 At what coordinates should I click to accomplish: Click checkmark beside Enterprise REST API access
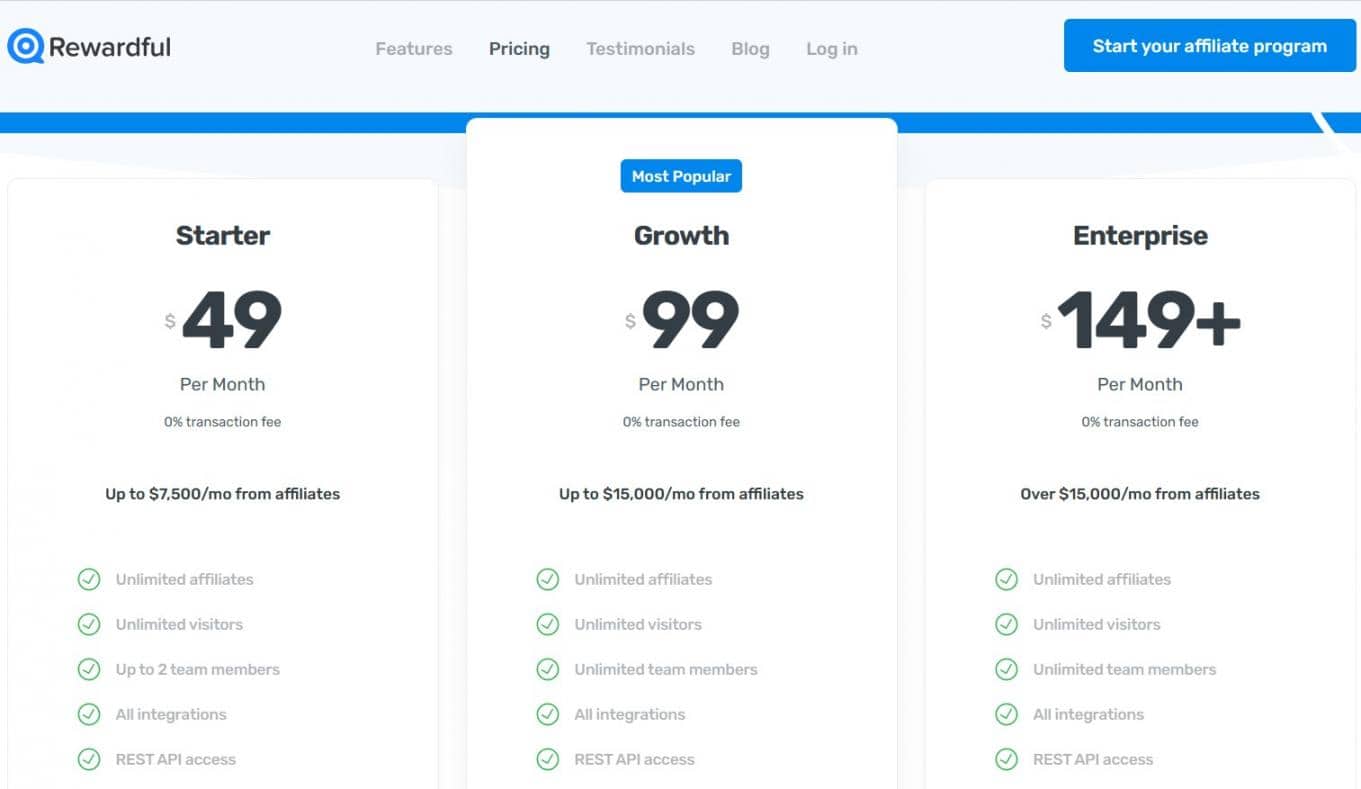point(1006,759)
